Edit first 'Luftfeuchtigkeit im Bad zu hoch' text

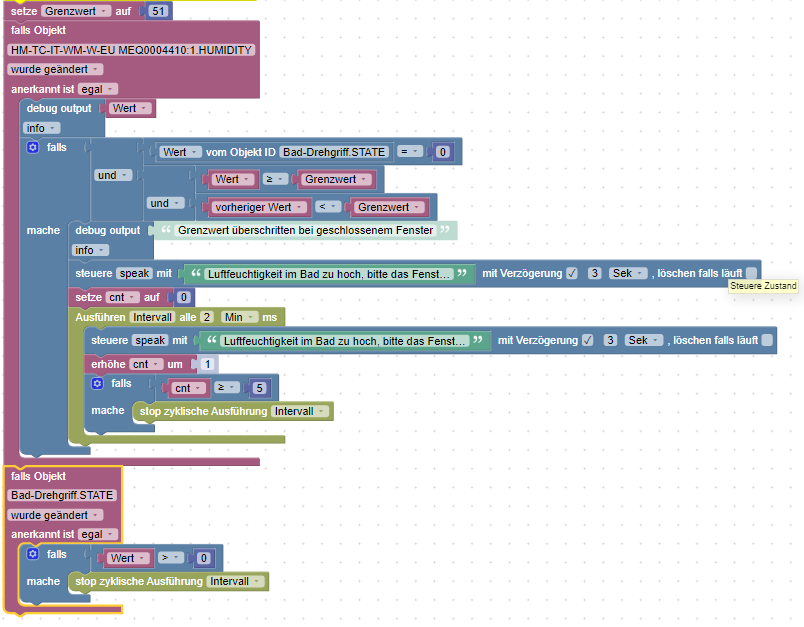point(329,274)
